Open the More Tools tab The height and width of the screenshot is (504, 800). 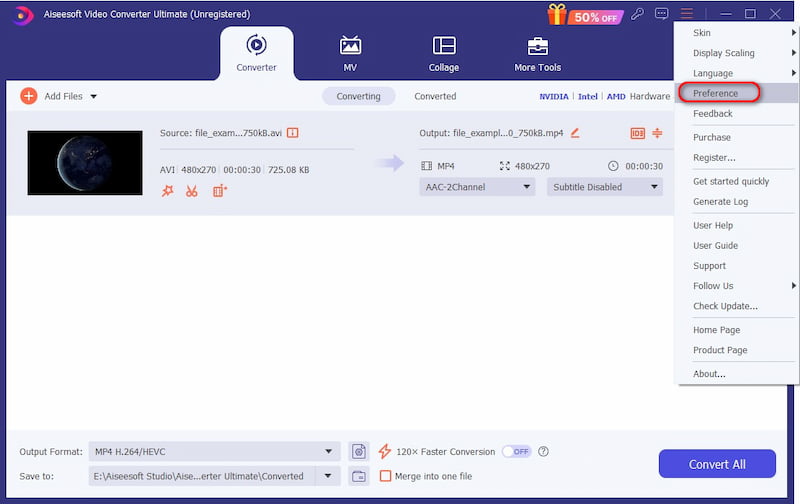click(537, 53)
